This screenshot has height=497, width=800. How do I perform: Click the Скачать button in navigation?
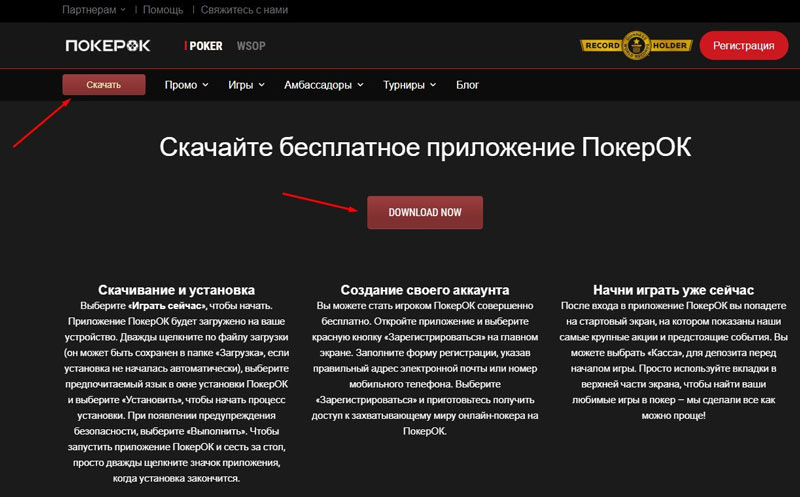tap(104, 85)
